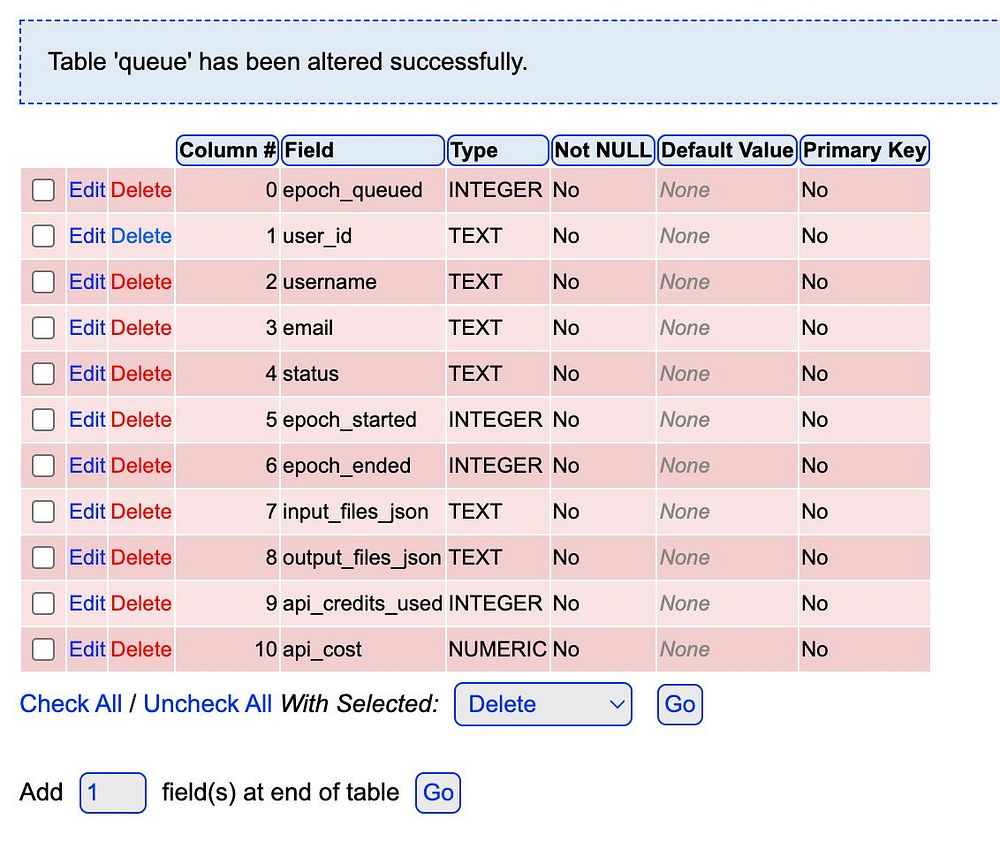Image resolution: width=1000 pixels, height=843 pixels.
Task: Focus the number of fields to add input
Action: tap(113, 793)
